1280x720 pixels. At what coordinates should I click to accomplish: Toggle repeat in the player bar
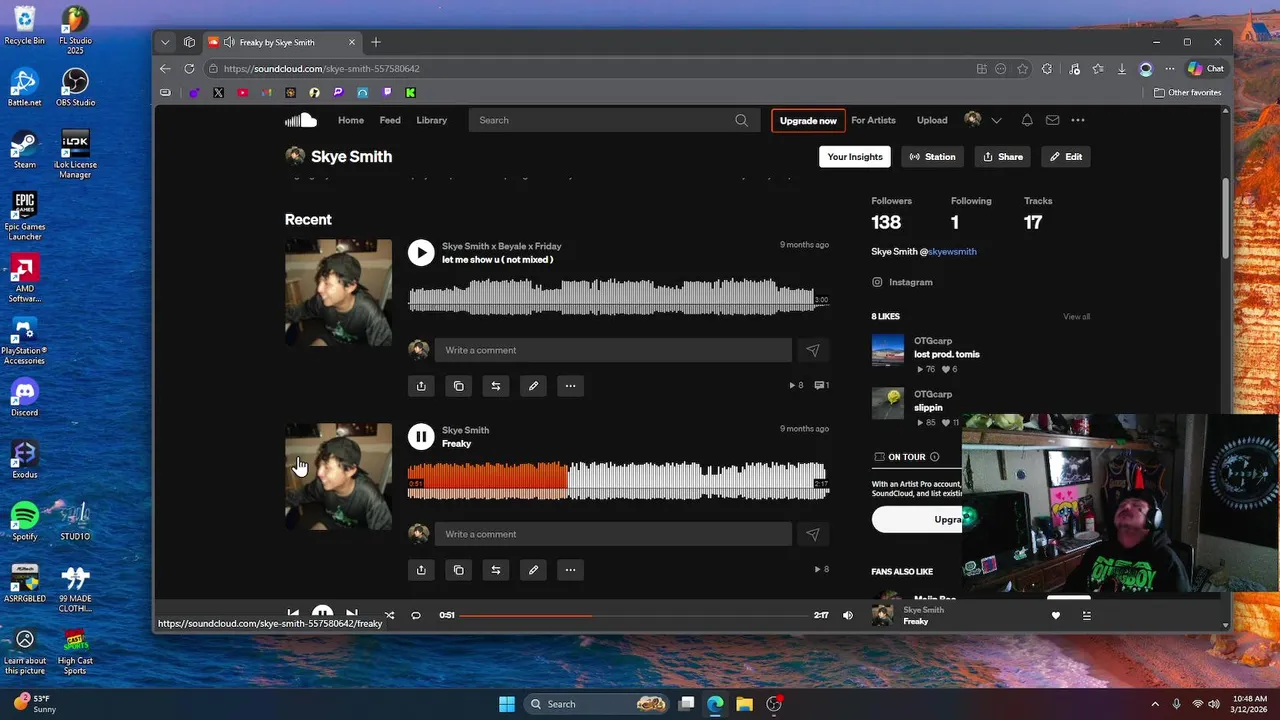416,615
